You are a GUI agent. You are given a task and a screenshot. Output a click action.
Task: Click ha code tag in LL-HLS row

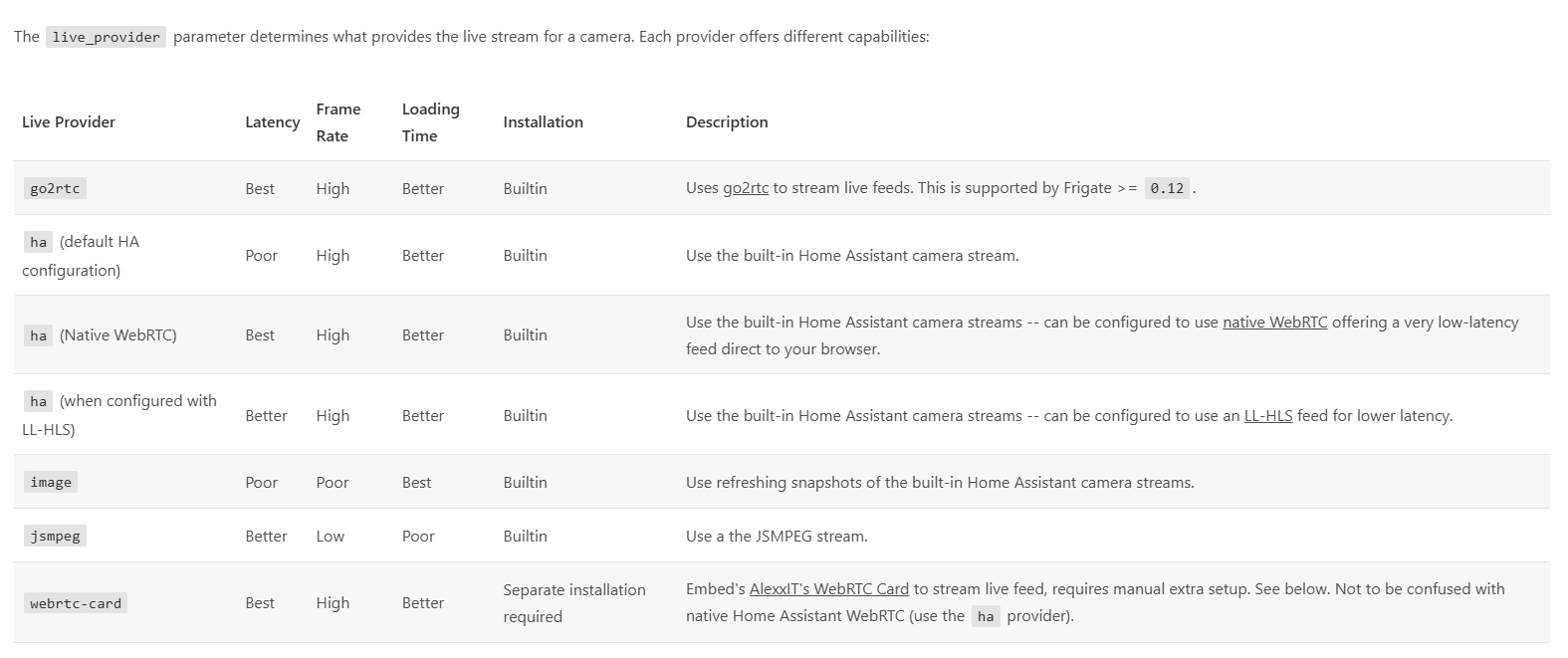[x=38, y=401]
